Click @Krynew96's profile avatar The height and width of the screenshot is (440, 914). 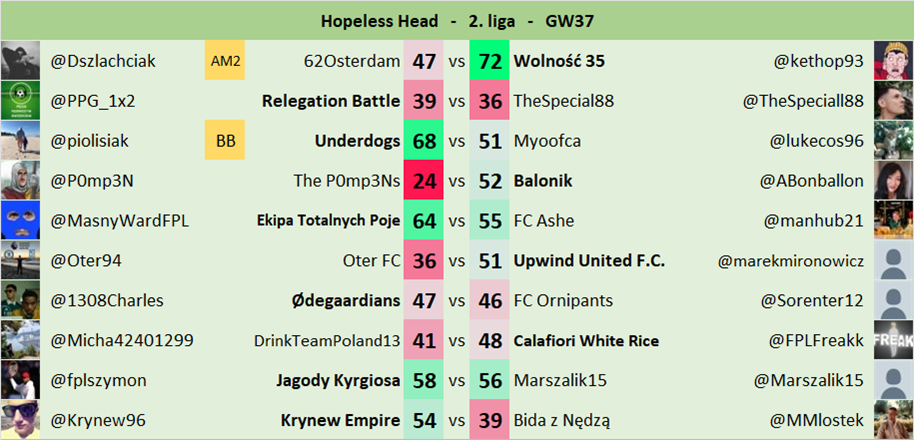[20, 420]
